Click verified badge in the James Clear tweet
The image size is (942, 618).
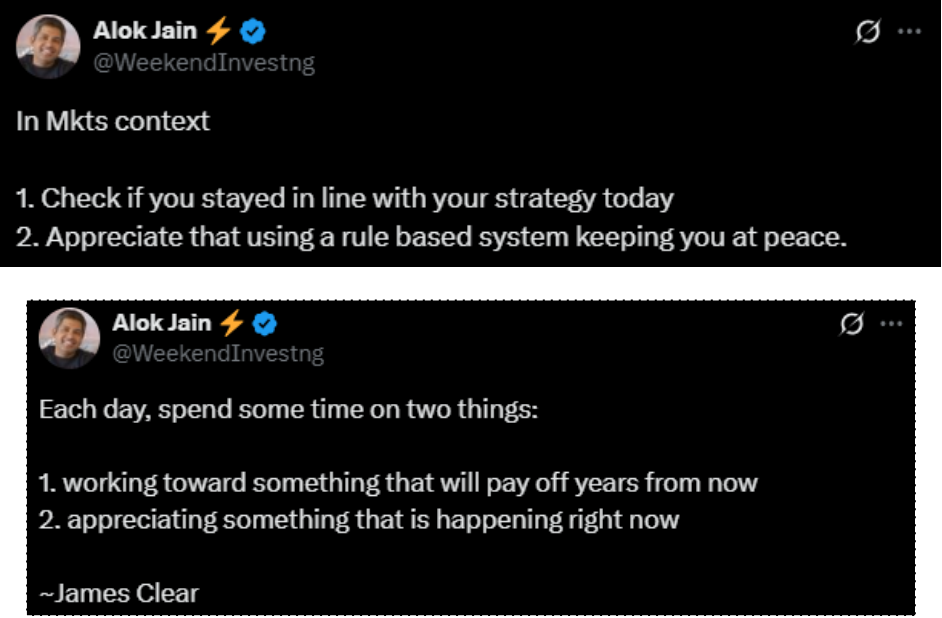coord(265,323)
